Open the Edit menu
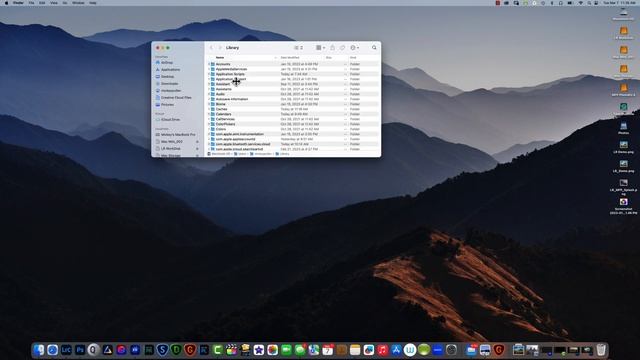Image resolution: width=640 pixels, height=360 pixels. tap(42, 3)
